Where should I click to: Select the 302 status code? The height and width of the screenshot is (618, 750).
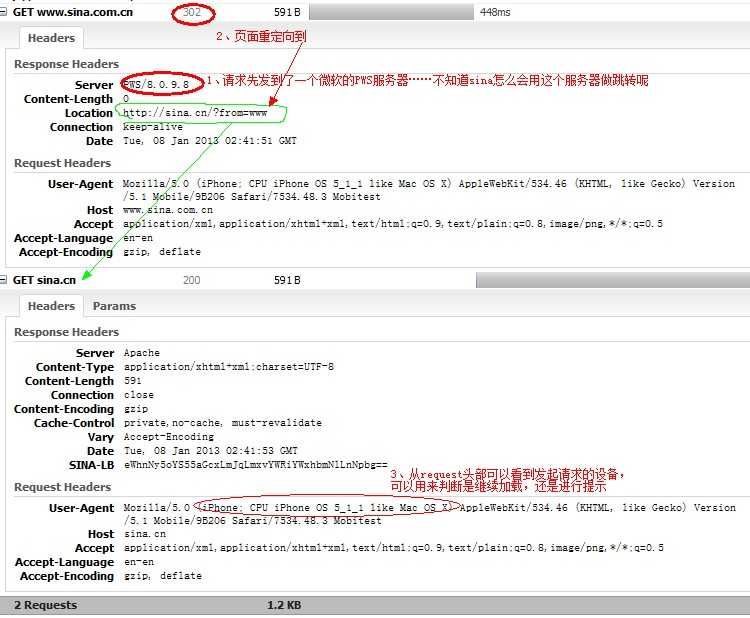point(192,12)
